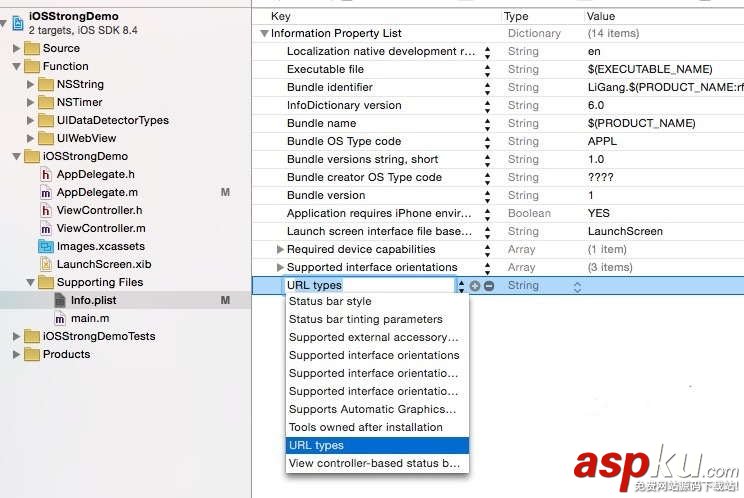744x498 pixels.
Task: Click the iOSStrongDemo project file icon
Action: click(18, 23)
